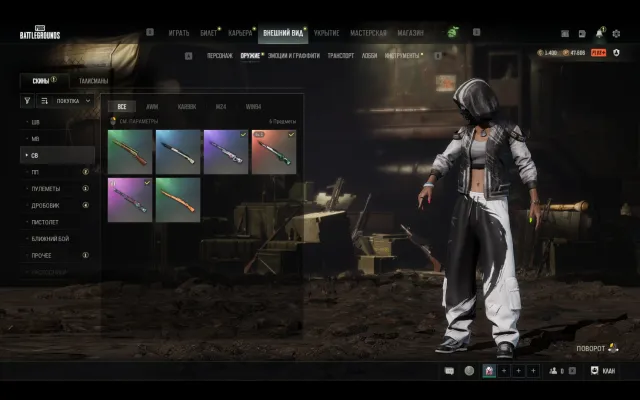Open the weapon skin filter funnel icon
The width and height of the screenshot is (640, 400).
[x=27, y=101]
